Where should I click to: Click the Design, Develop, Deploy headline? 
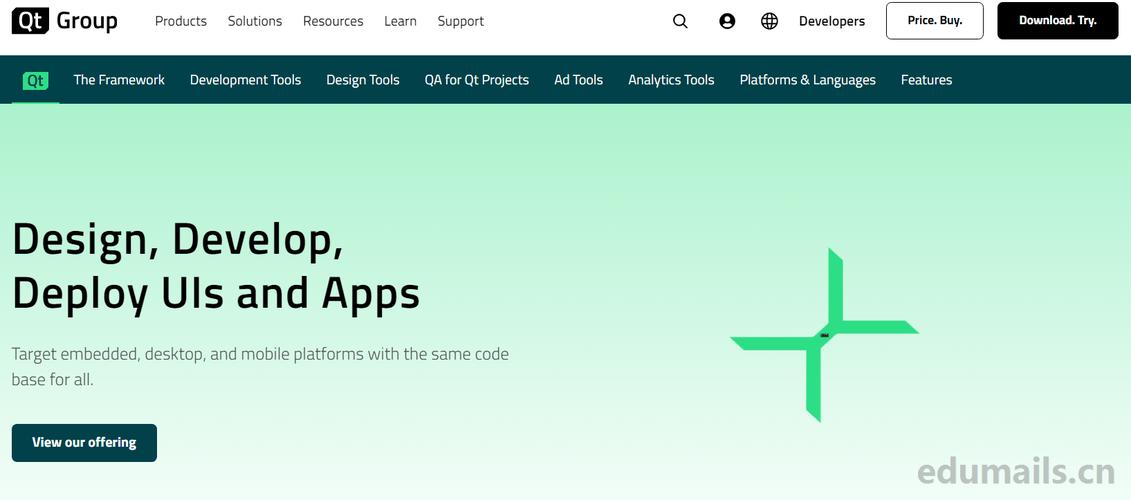point(216,267)
